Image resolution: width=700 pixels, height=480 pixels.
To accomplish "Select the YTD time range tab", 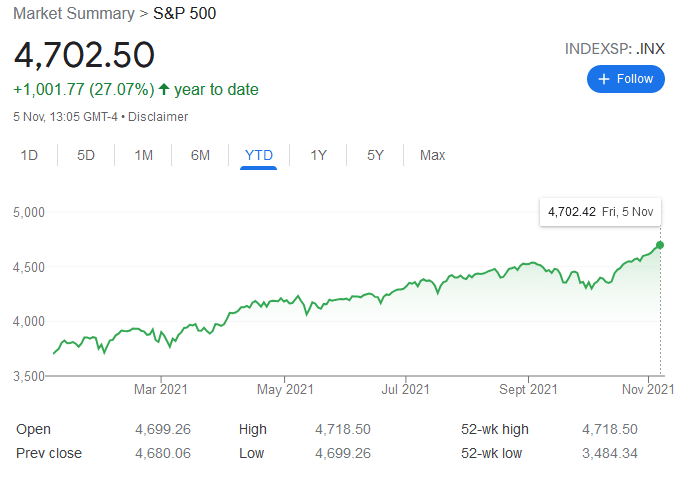I will 259,155.
